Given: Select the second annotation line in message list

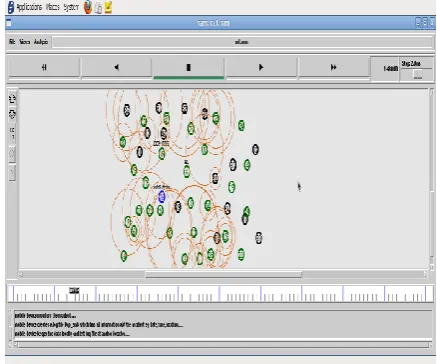Looking at the screenshot, I should point(99,324).
